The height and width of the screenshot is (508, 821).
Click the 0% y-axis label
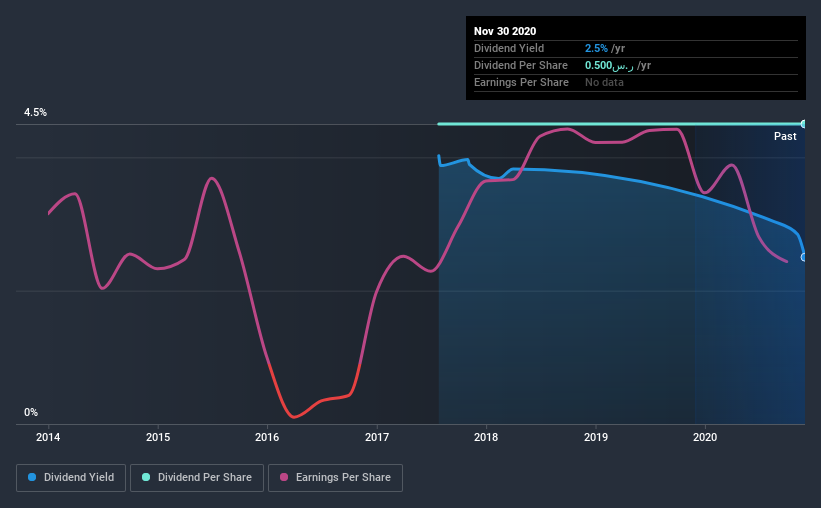point(31,413)
